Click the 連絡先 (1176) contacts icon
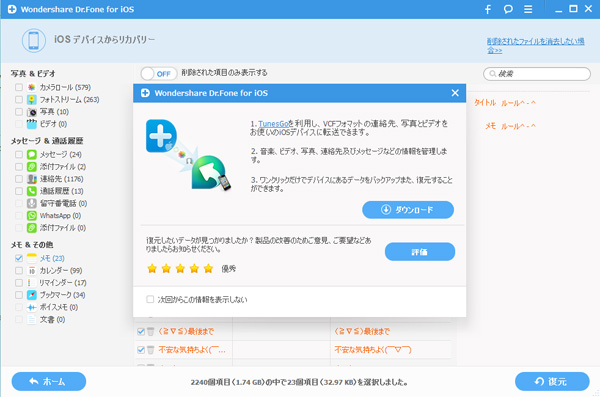Screen dimensions: 600x397 (32, 179)
